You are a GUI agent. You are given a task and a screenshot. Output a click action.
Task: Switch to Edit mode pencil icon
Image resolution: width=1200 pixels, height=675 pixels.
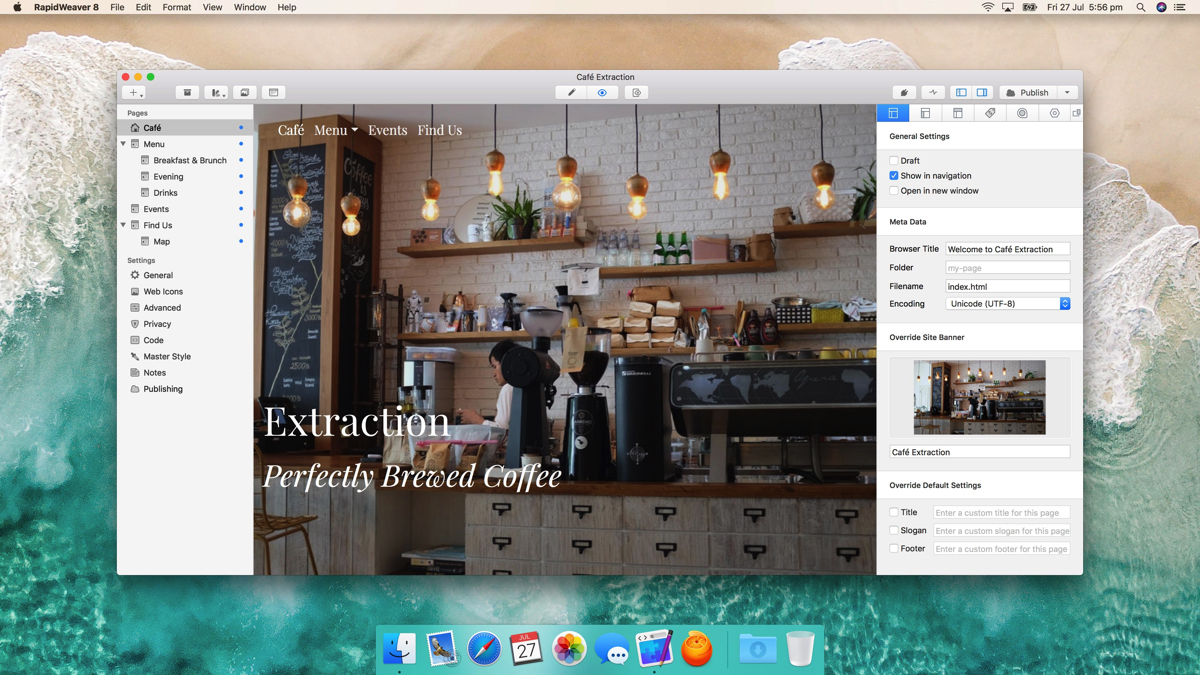pos(572,93)
